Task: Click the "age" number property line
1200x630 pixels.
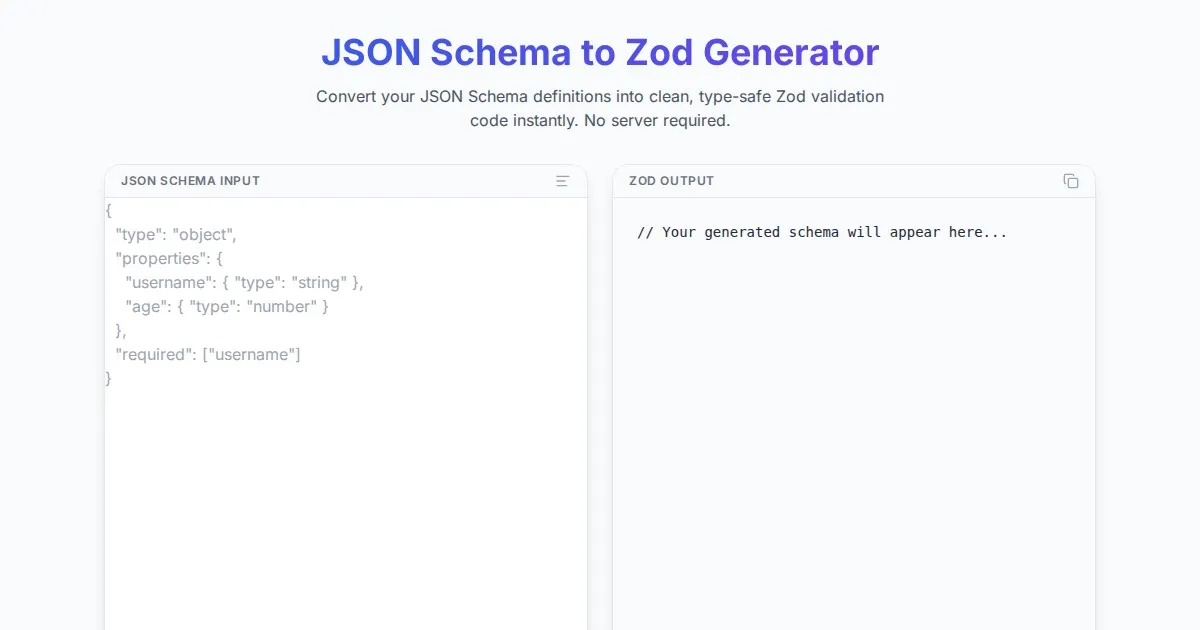Action: click(227, 307)
